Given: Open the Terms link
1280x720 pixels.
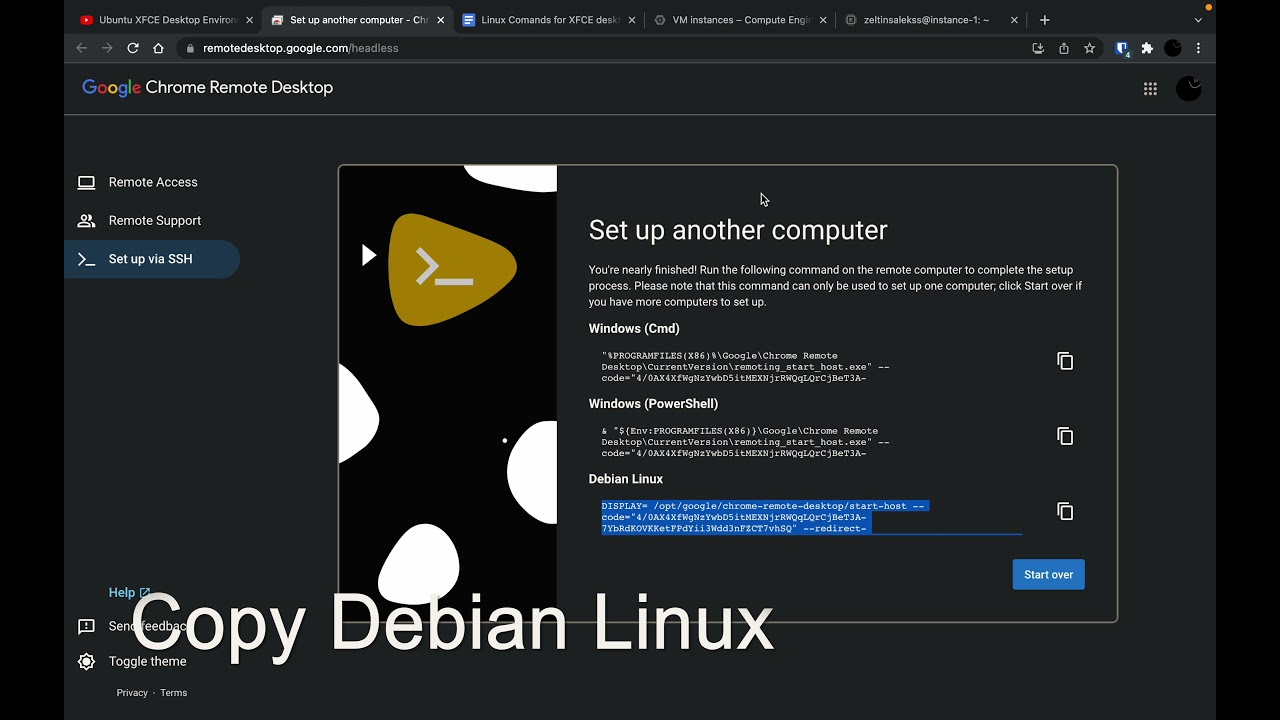Looking at the screenshot, I should coord(174,693).
